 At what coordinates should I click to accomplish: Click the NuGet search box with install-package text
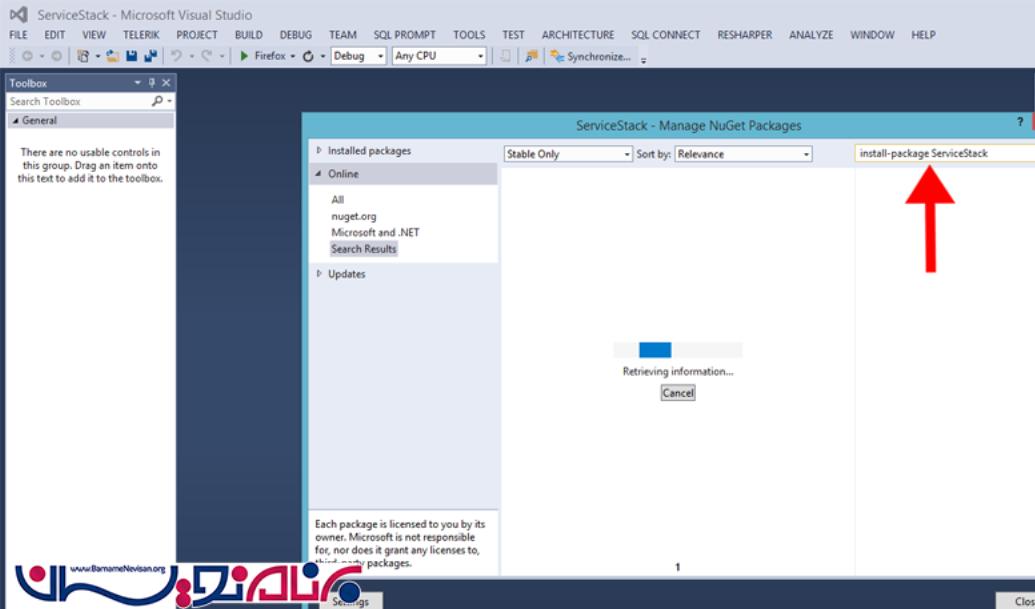(945, 153)
